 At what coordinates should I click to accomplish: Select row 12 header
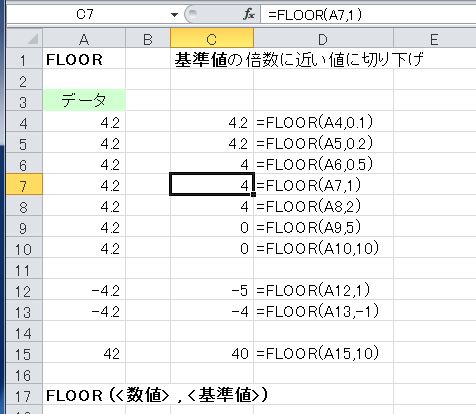[24, 290]
